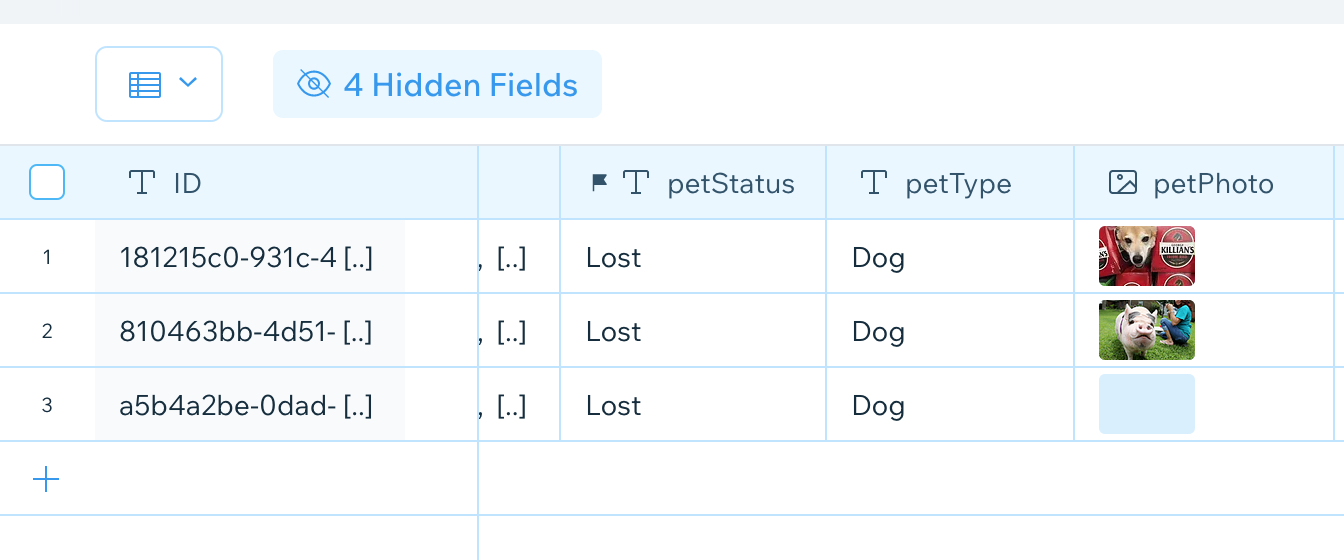The image size is (1344, 560).
Task: Select the petType column header
Action: pyautogui.click(x=950, y=182)
